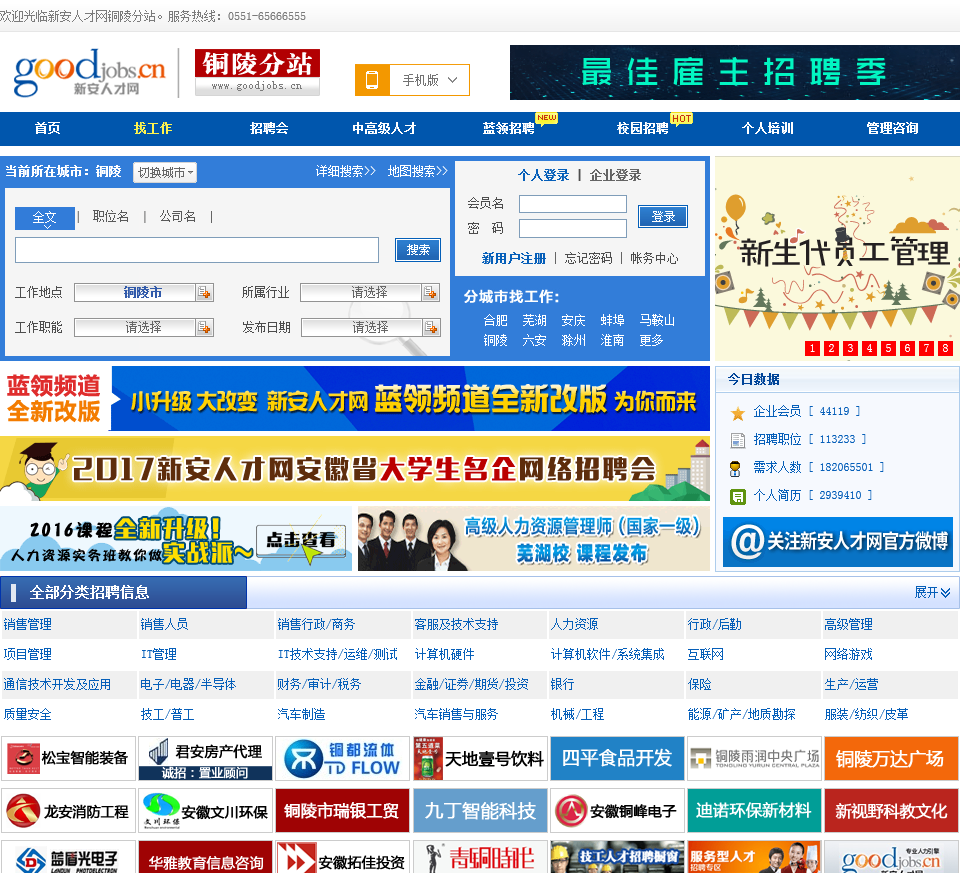The height and width of the screenshot is (873, 960).
Task: Switch to 个人登录 tab
Action: tap(543, 175)
